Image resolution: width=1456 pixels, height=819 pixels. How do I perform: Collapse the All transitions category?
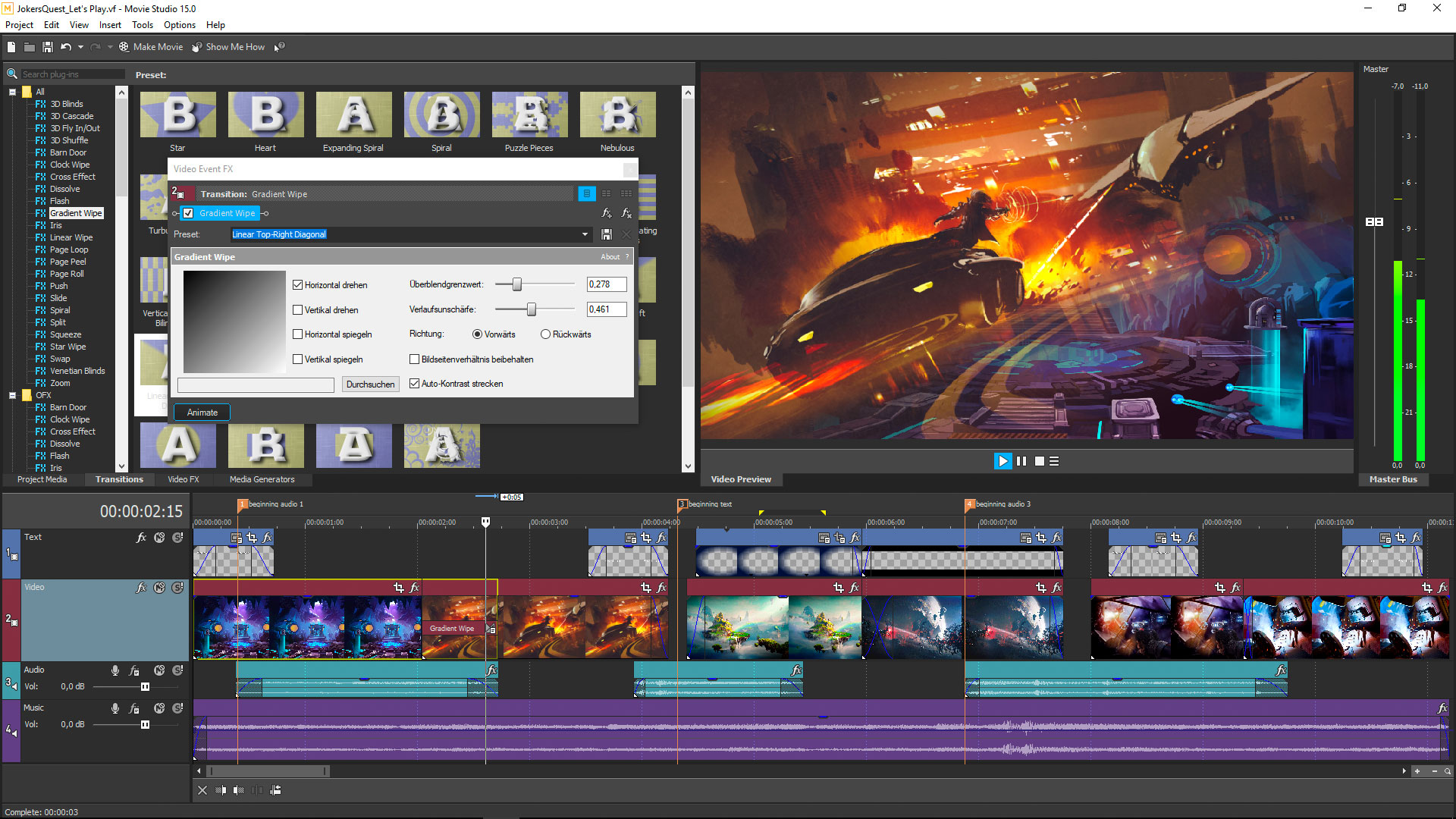point(12,91)
